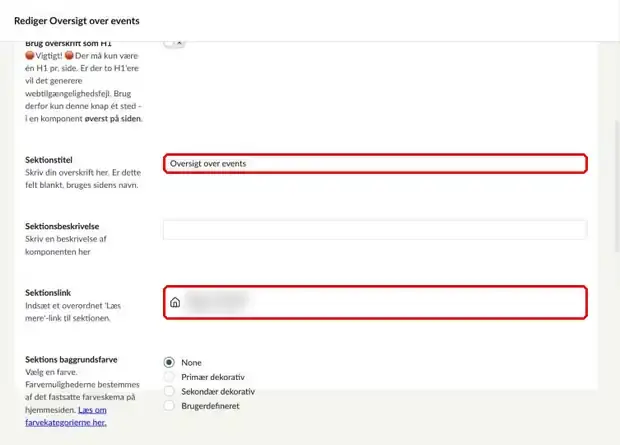Click the Sektionsbeskrivelse field label
Image resolution: width=620 pixels, height=445 pixels.
(62, 226)
